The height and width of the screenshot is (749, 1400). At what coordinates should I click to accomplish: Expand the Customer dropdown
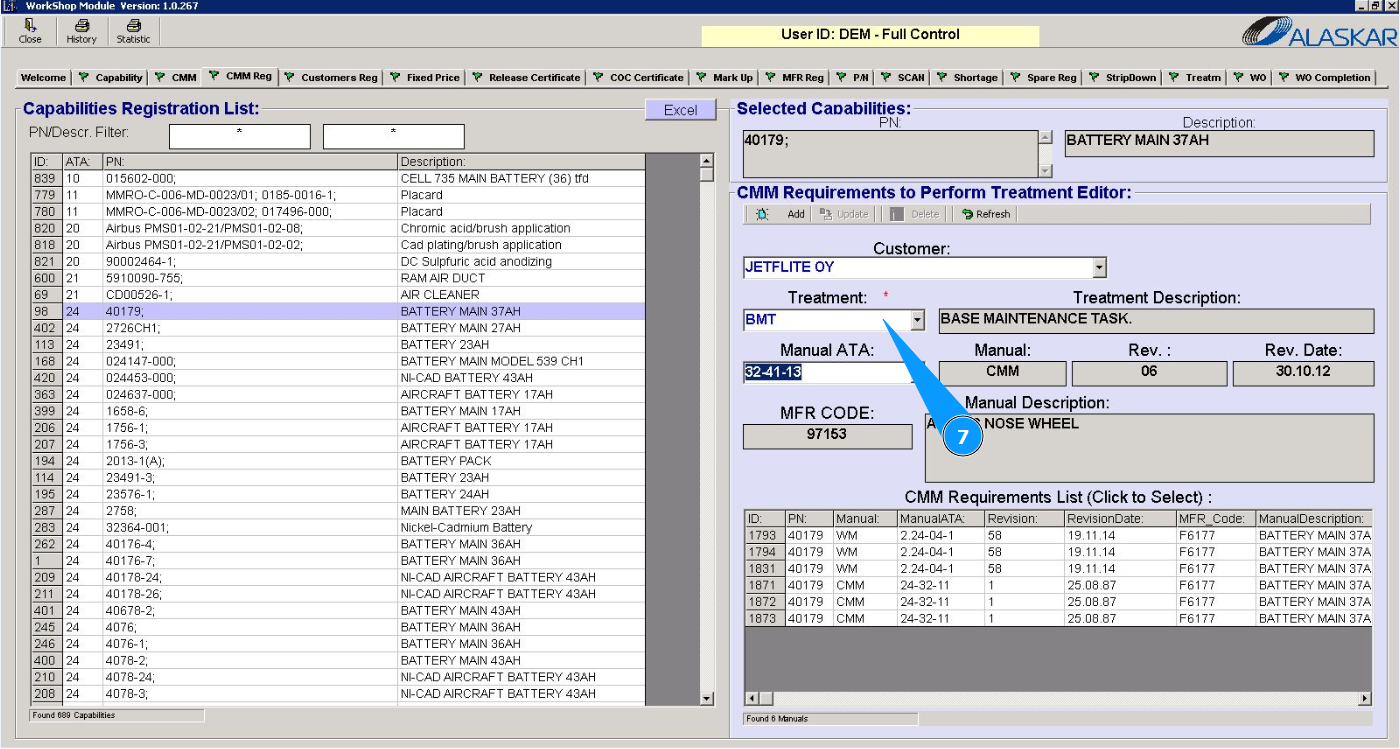[x=1099, y=268]
